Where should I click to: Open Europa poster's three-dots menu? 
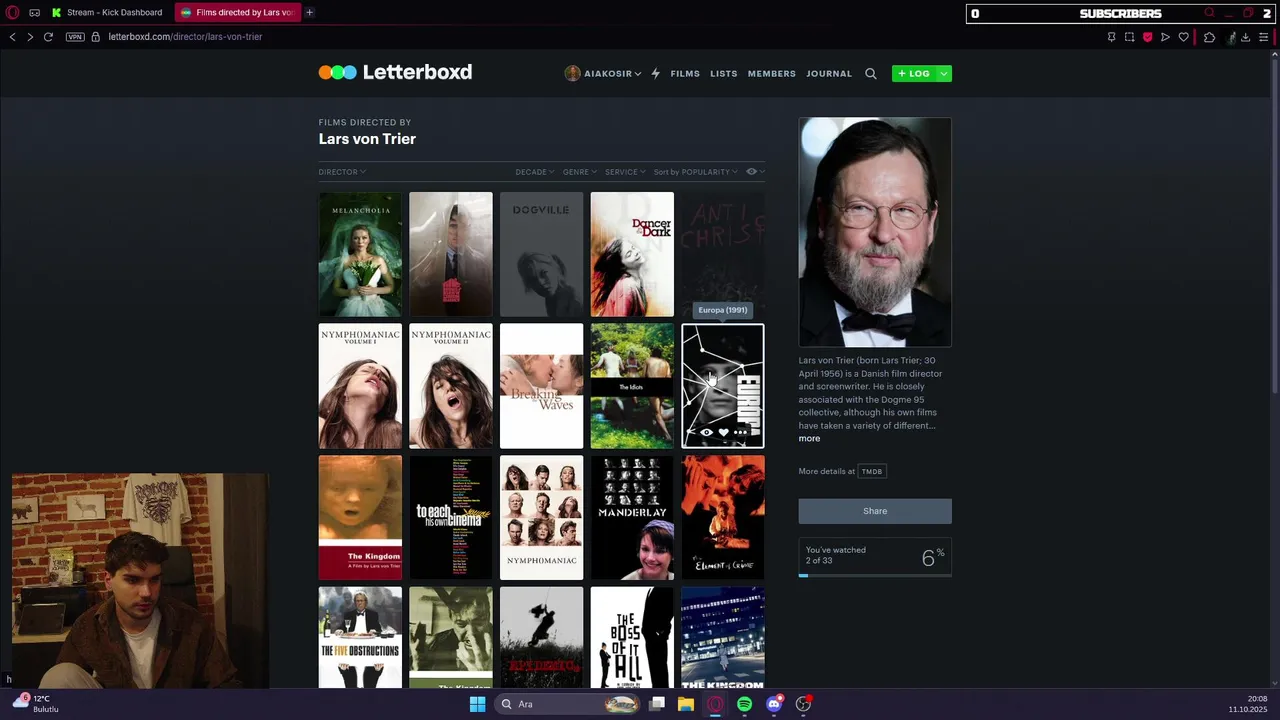coord(741,433)
